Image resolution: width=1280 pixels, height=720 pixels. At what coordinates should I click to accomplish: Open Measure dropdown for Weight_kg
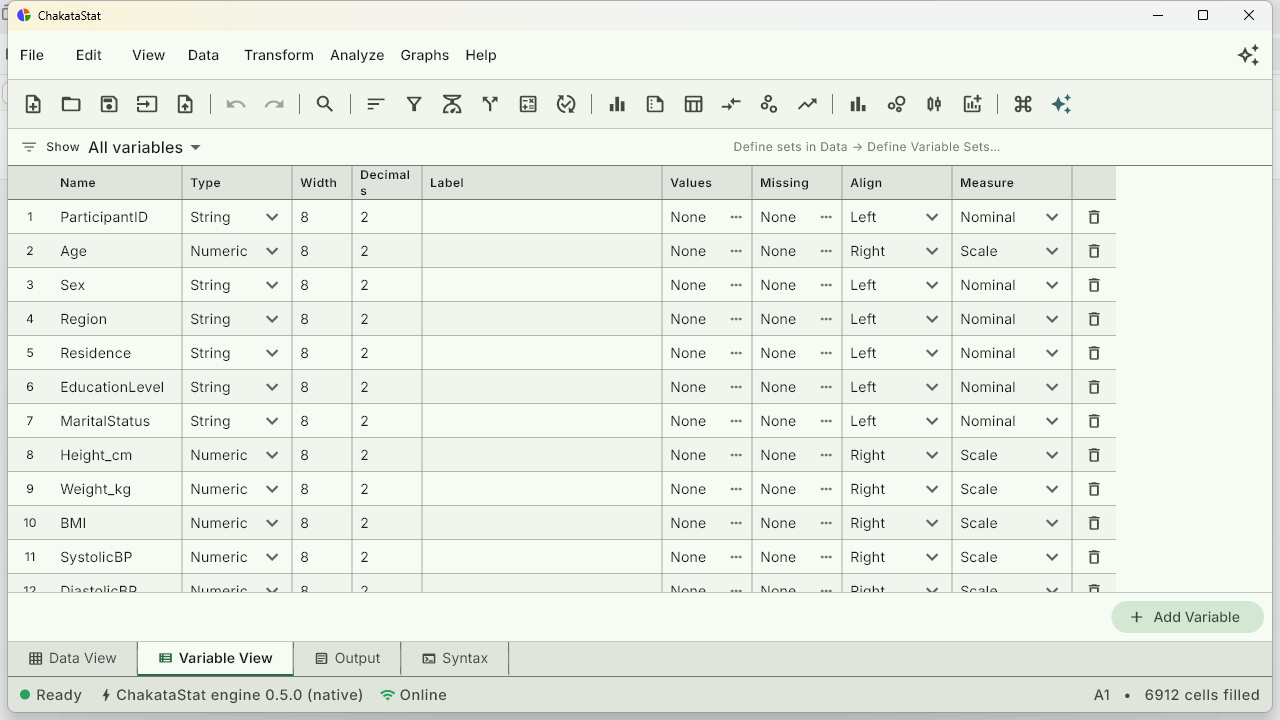point(1011,489)
